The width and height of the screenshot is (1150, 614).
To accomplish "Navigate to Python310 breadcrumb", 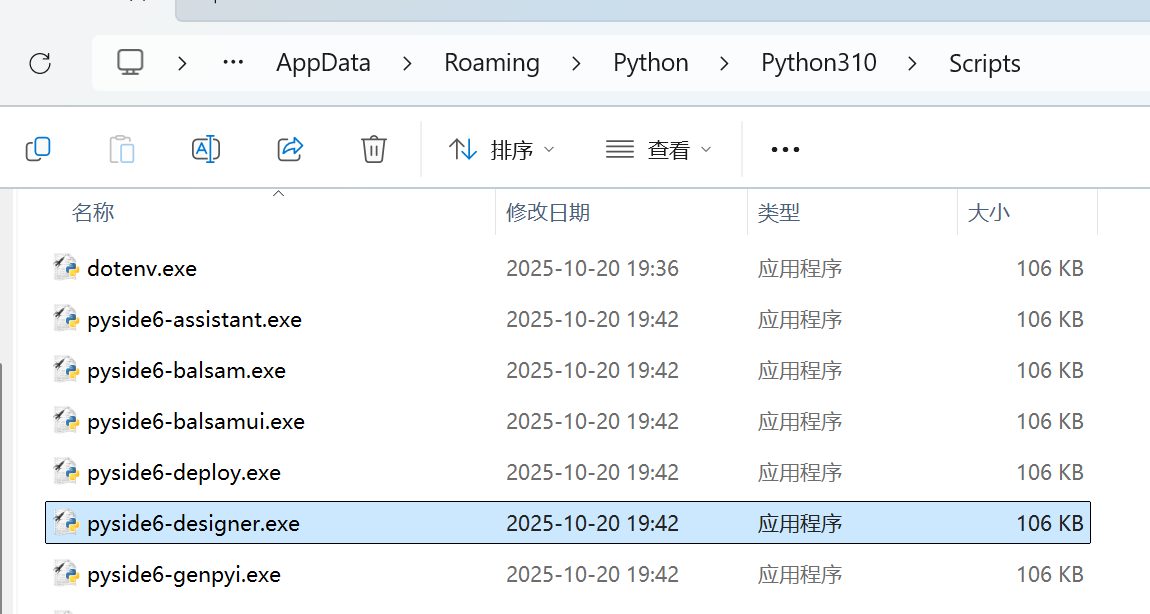I will 818,63.
